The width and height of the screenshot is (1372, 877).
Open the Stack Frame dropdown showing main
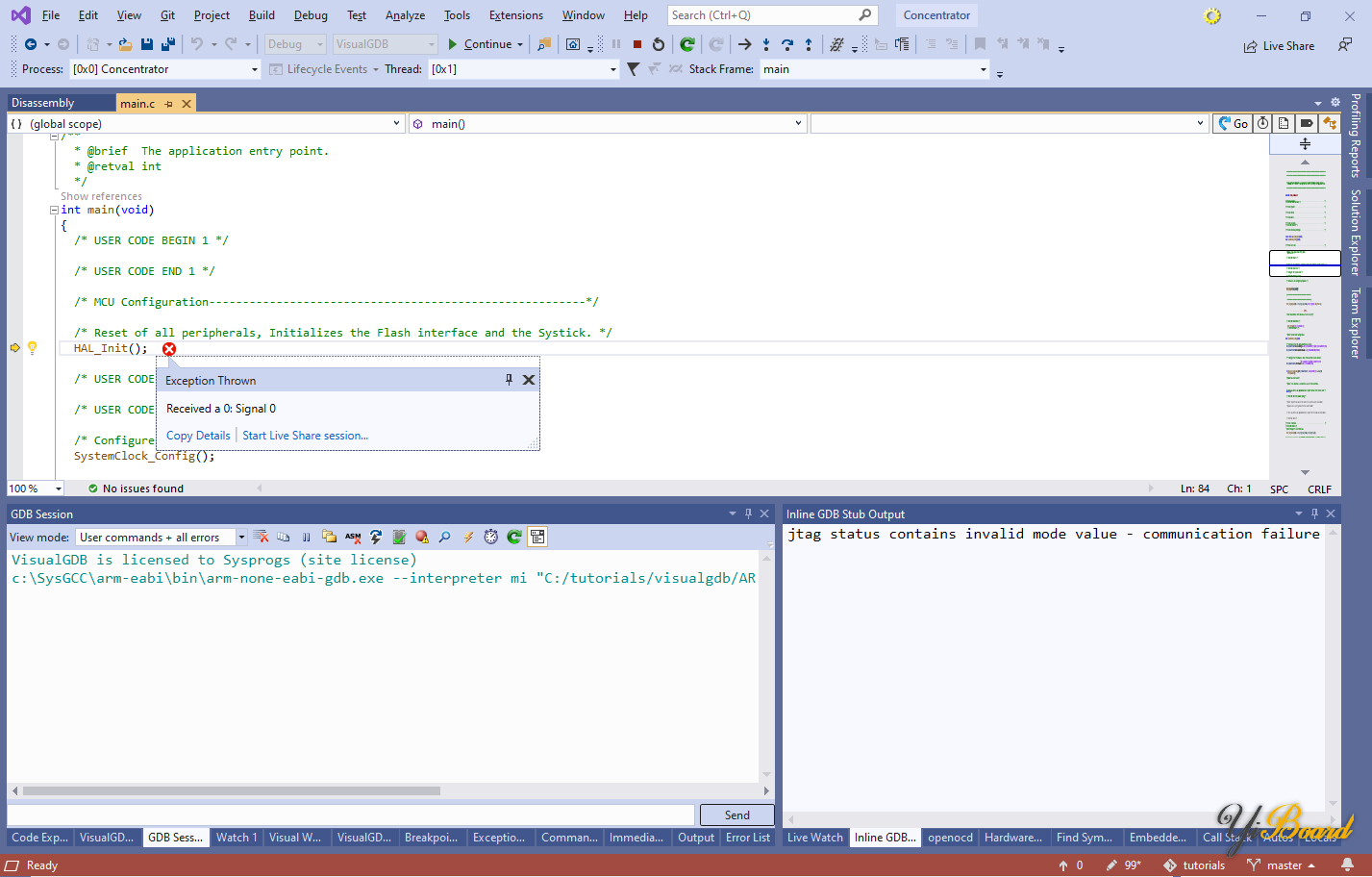coord(875,69)
